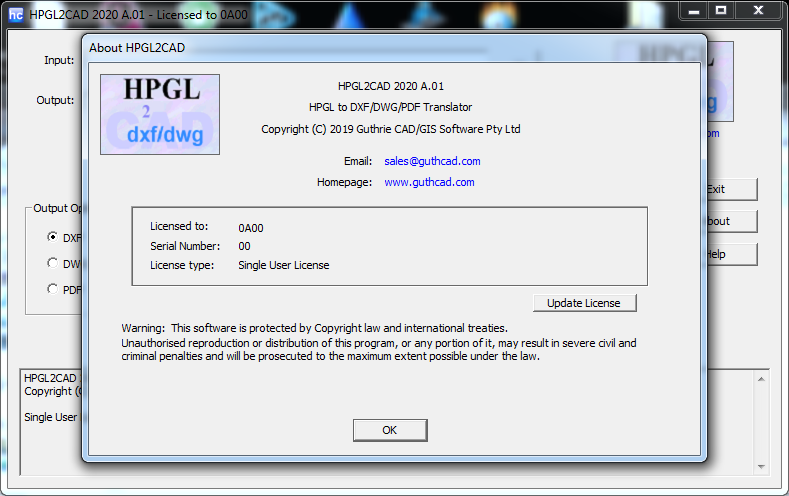Click the Exit button in main window
Viewport: 789px width, 496px height.
pos(732,189)
